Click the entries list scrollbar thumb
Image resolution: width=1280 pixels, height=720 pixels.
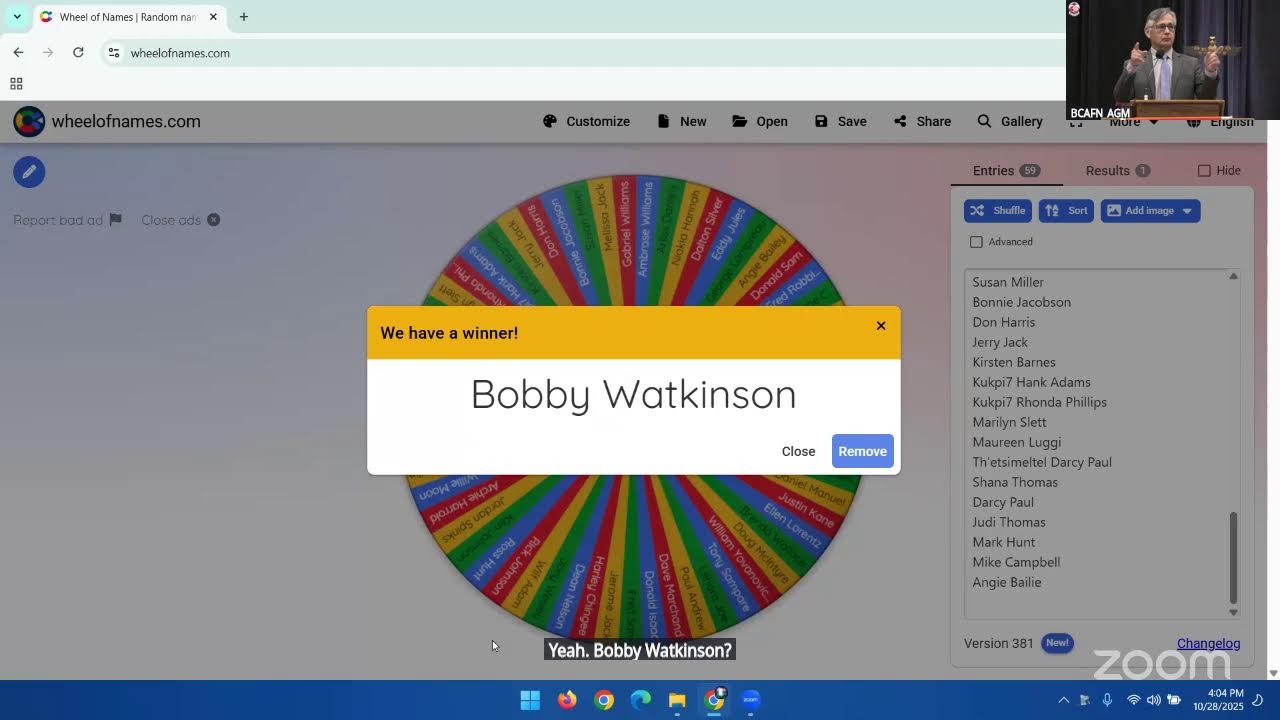point(1233,557)
